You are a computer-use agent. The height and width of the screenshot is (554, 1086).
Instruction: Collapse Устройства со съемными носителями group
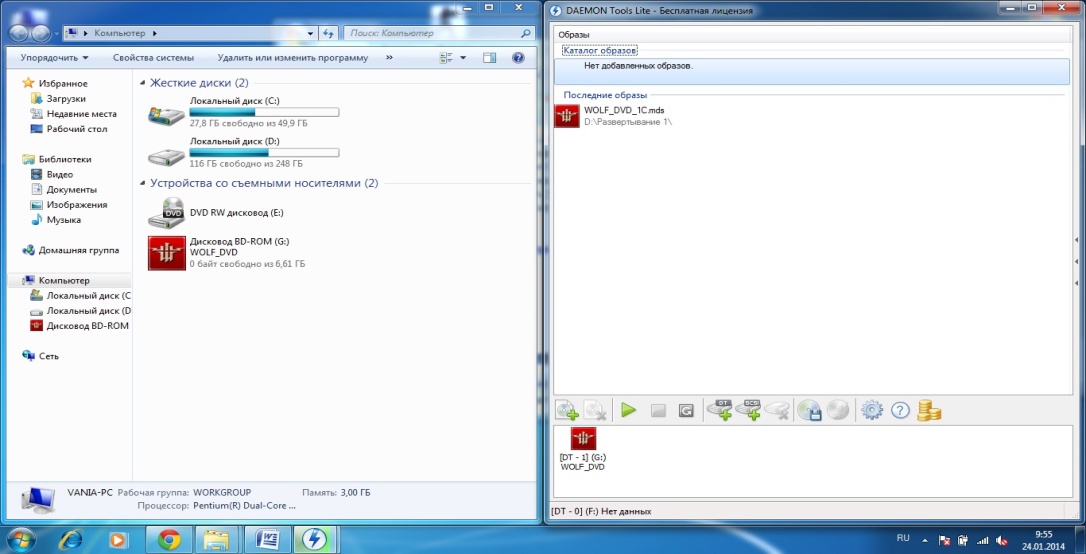pyautogui.click(x=143, y=184)
